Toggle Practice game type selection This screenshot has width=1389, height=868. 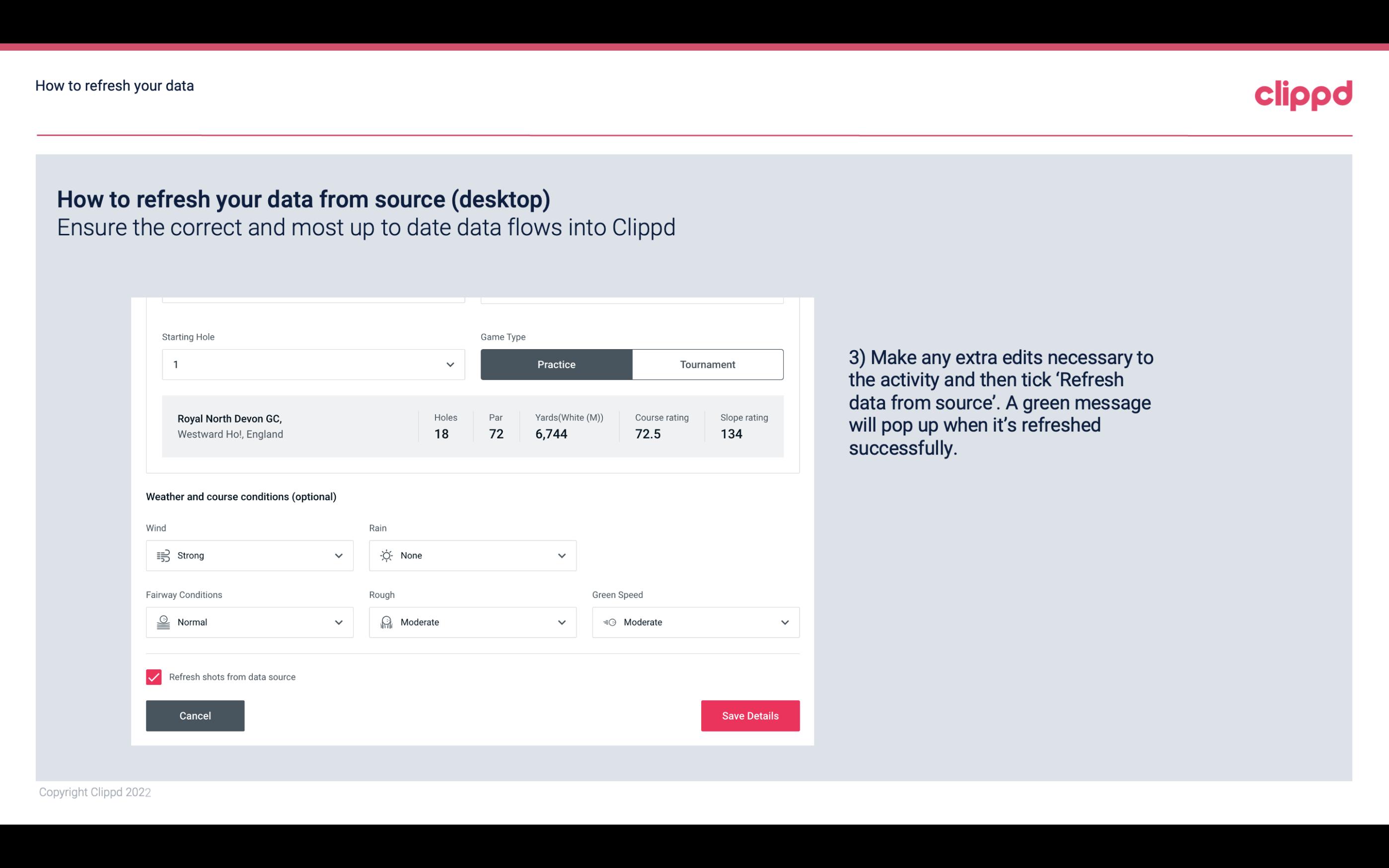(x=556, y=364)
